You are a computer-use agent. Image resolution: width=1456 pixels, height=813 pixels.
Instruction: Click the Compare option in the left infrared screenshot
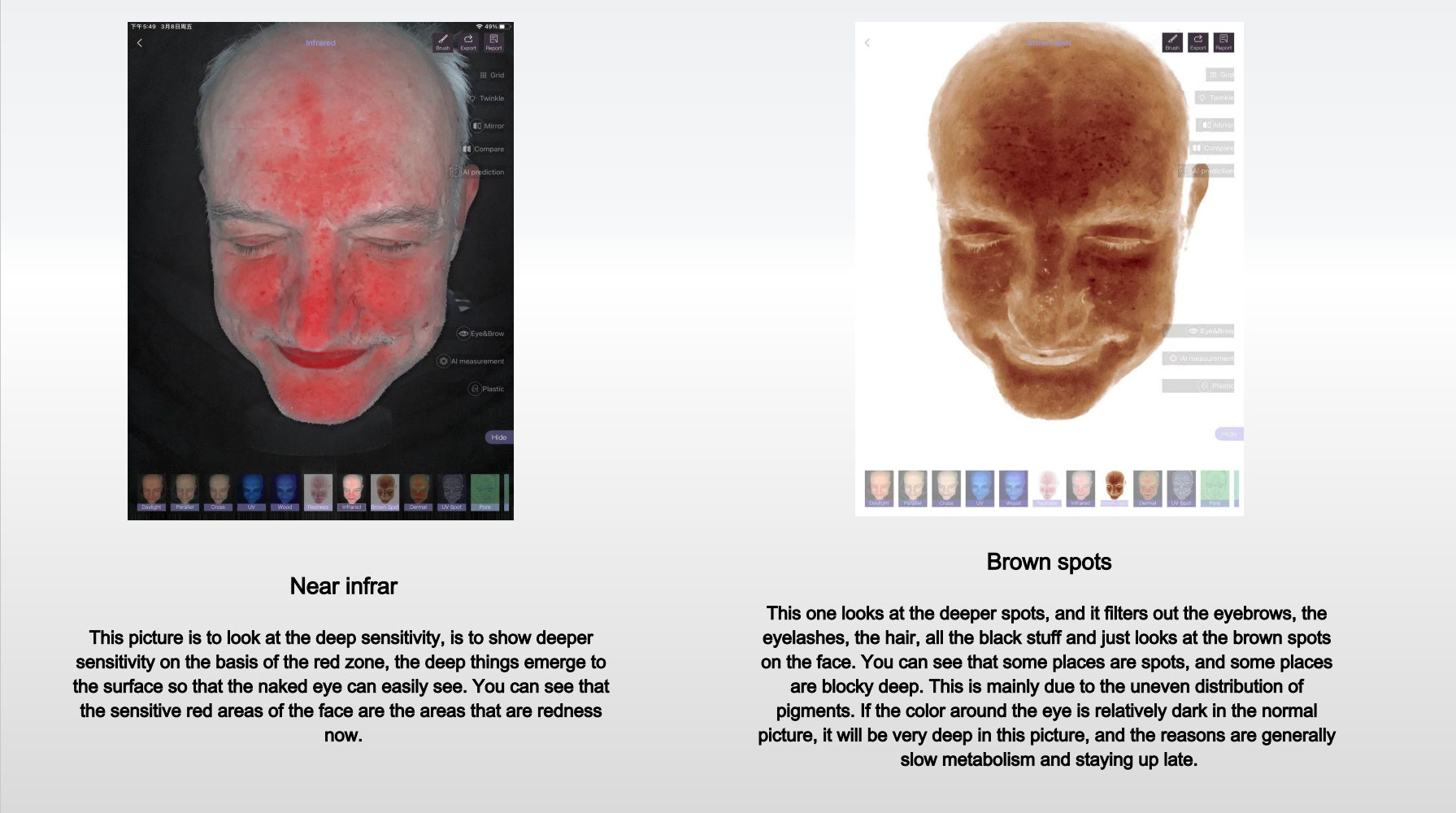(x=484, y=149)
